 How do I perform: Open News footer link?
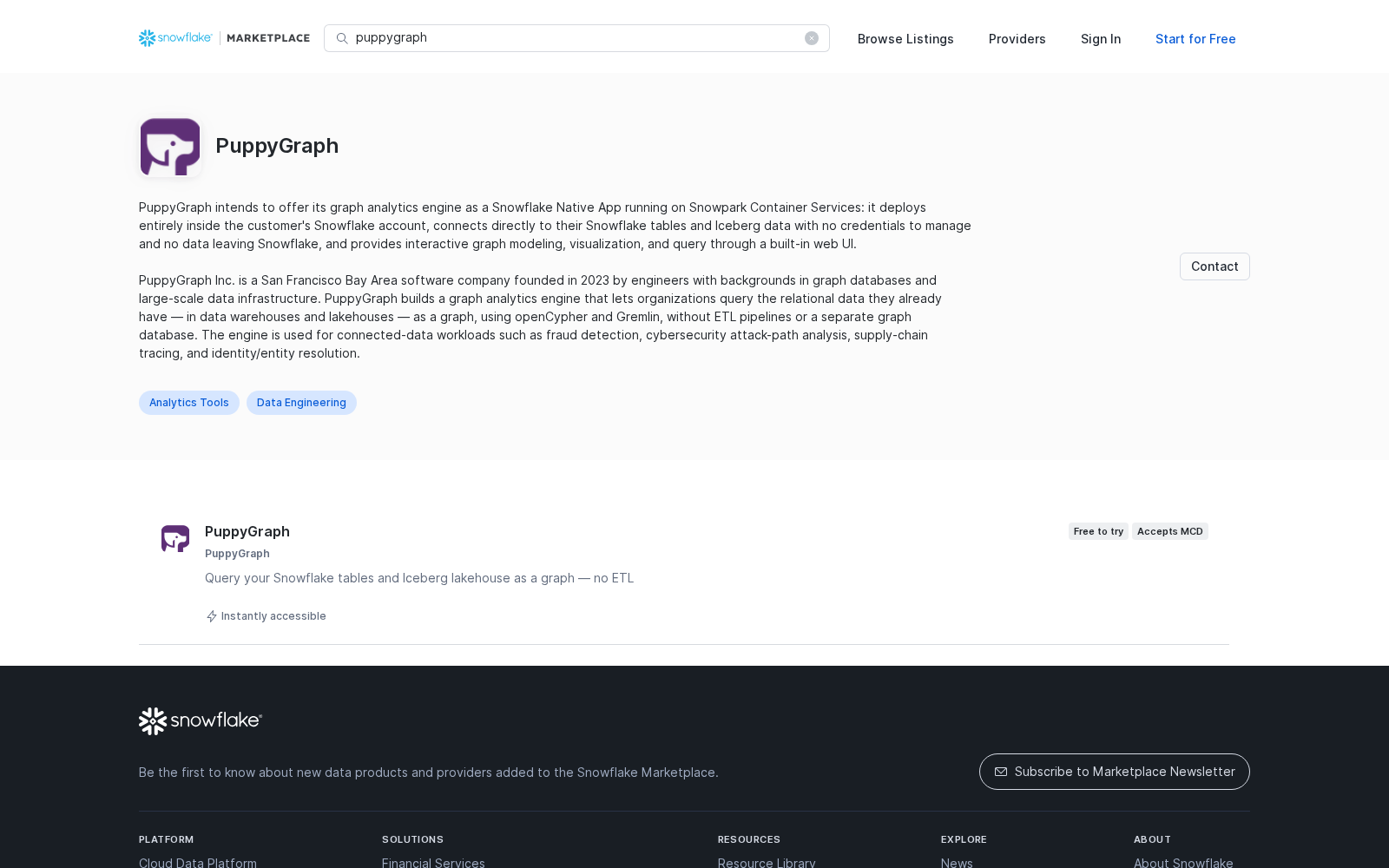957,863
